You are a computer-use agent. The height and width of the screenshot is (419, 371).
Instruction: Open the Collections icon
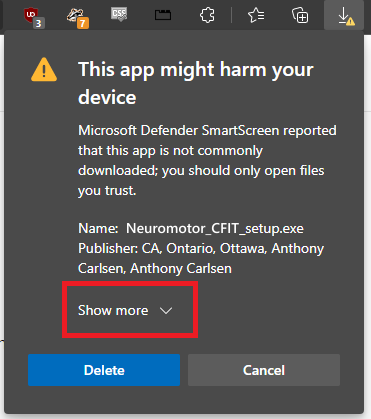[300, 15]
